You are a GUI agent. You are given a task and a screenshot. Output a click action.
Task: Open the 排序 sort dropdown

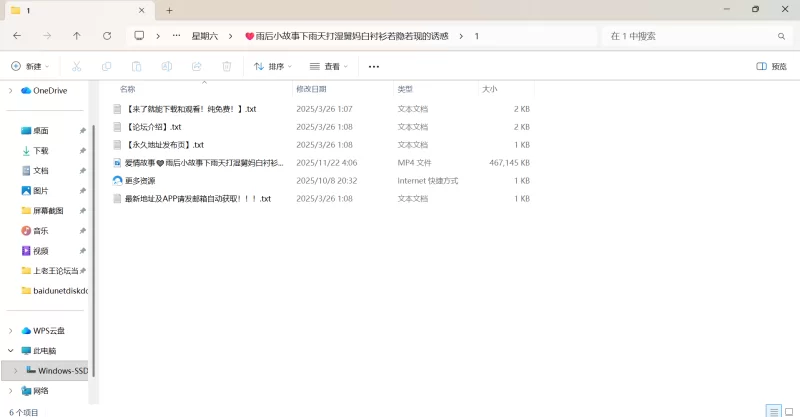(x=273, y=66)
